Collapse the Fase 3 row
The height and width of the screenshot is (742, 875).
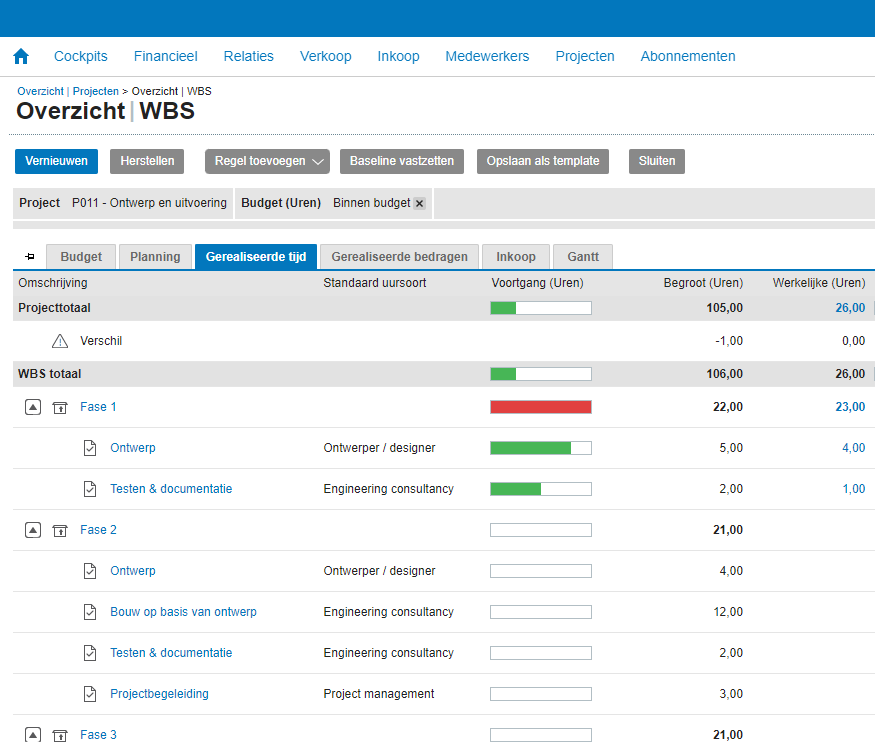pos(33,735)
